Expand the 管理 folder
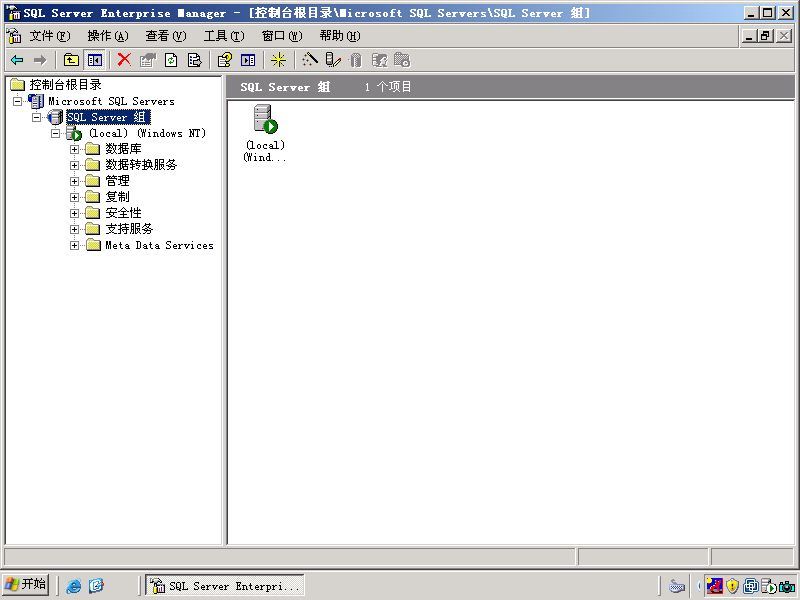 [x=74, y=181]
